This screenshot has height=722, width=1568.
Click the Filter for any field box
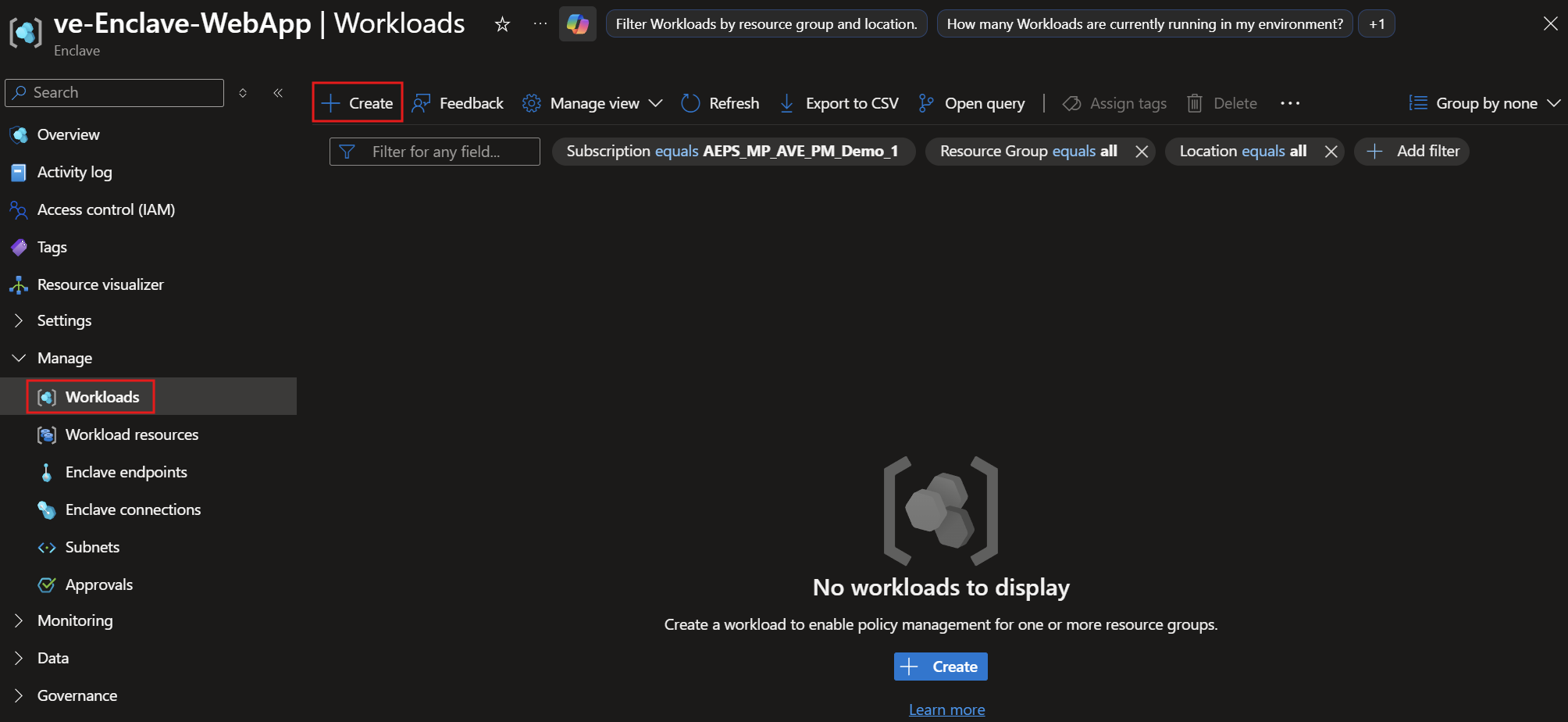tap(435, 152)
